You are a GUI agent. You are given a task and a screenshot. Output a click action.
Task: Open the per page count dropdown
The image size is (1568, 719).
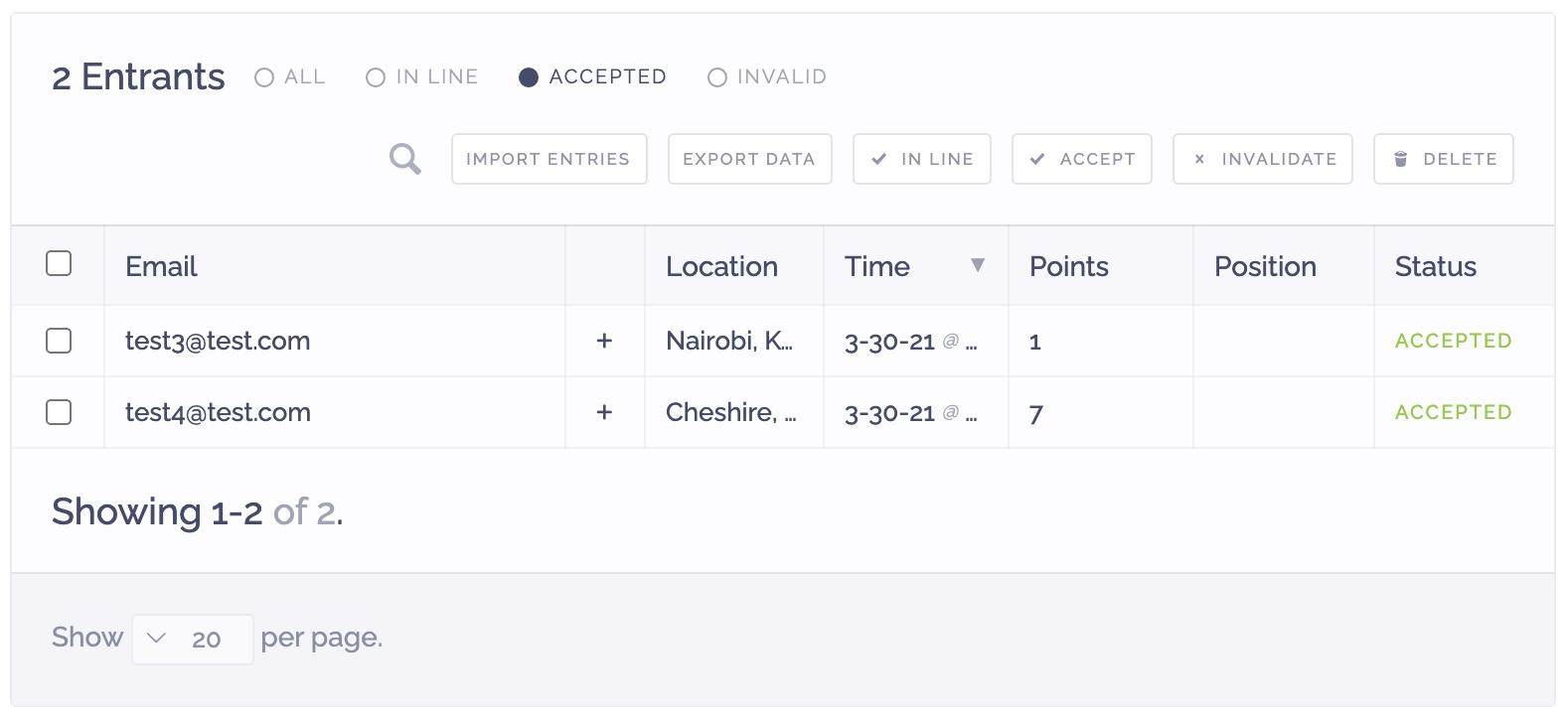click(x=192, y=639)
